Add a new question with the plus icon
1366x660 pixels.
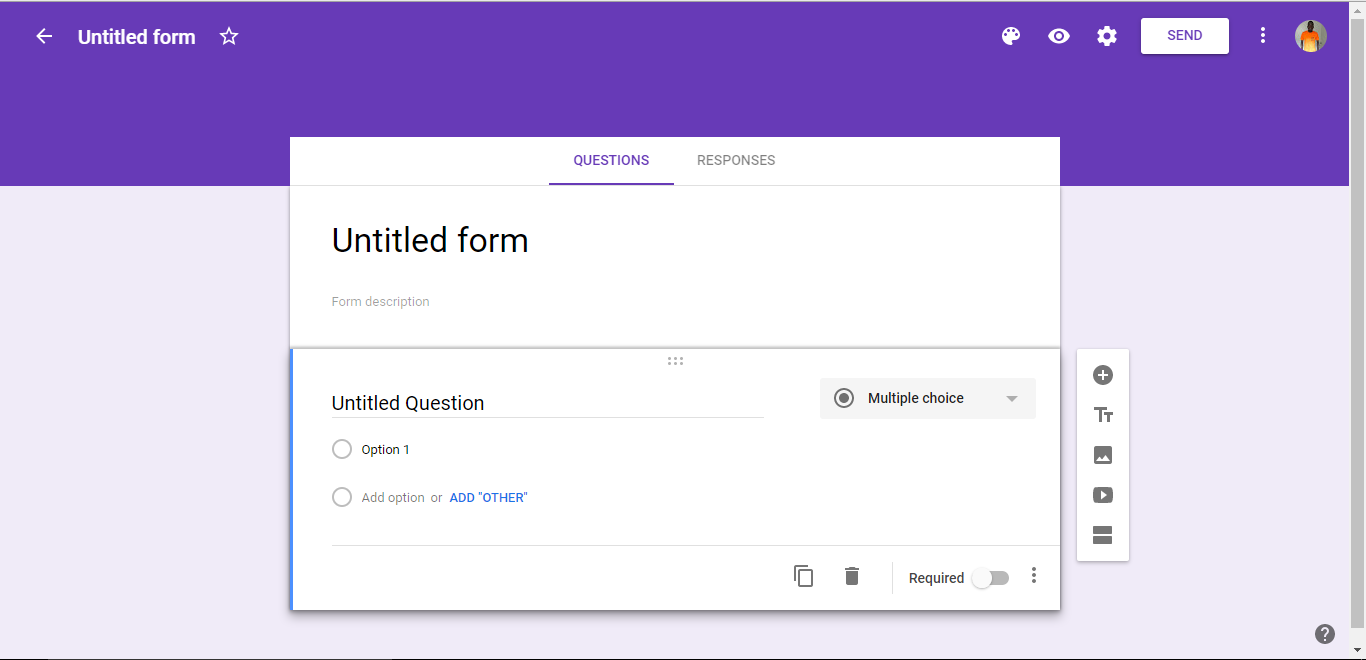[1103, 375]
